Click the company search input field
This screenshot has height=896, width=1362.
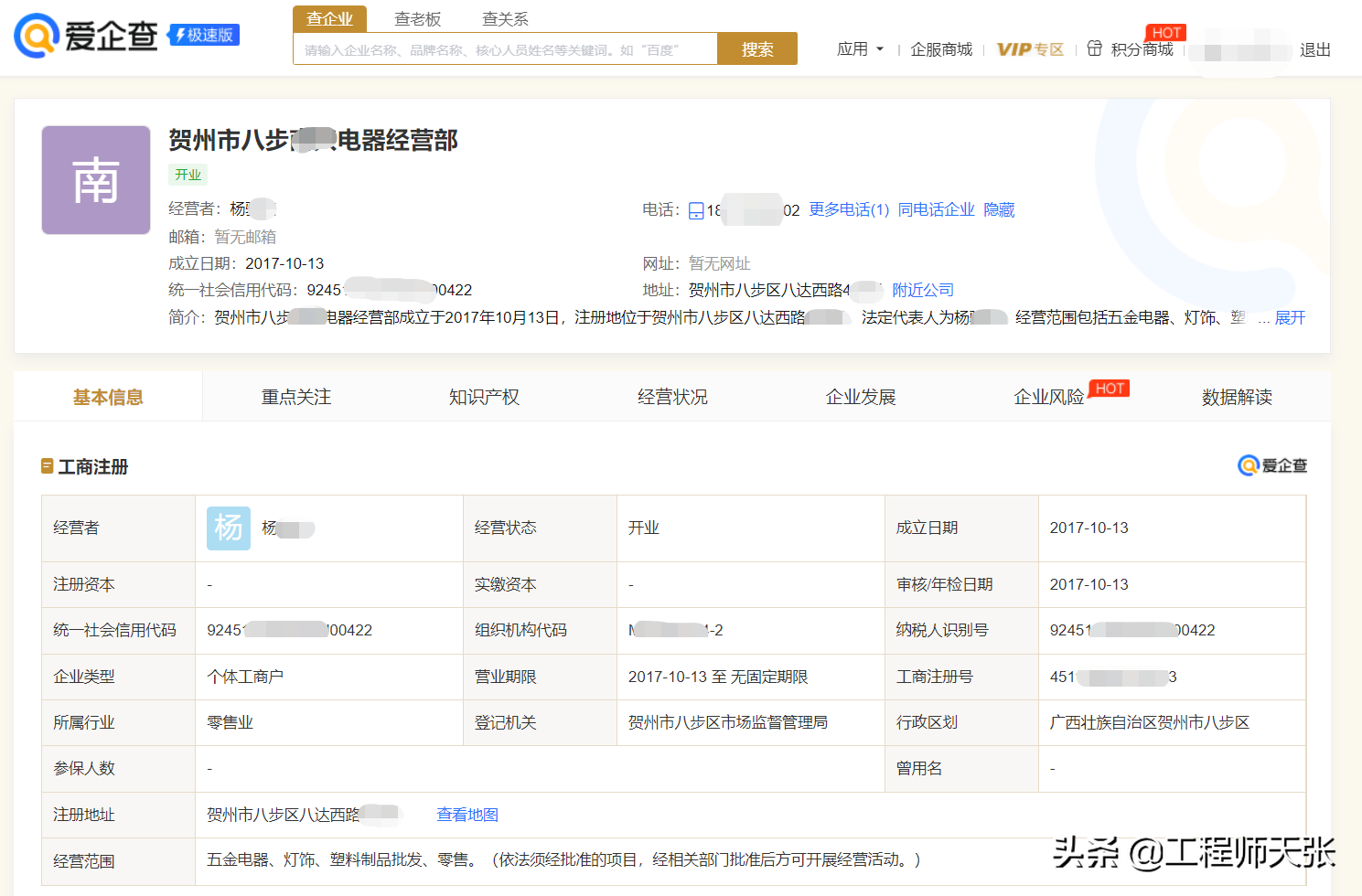coord(505,49)
